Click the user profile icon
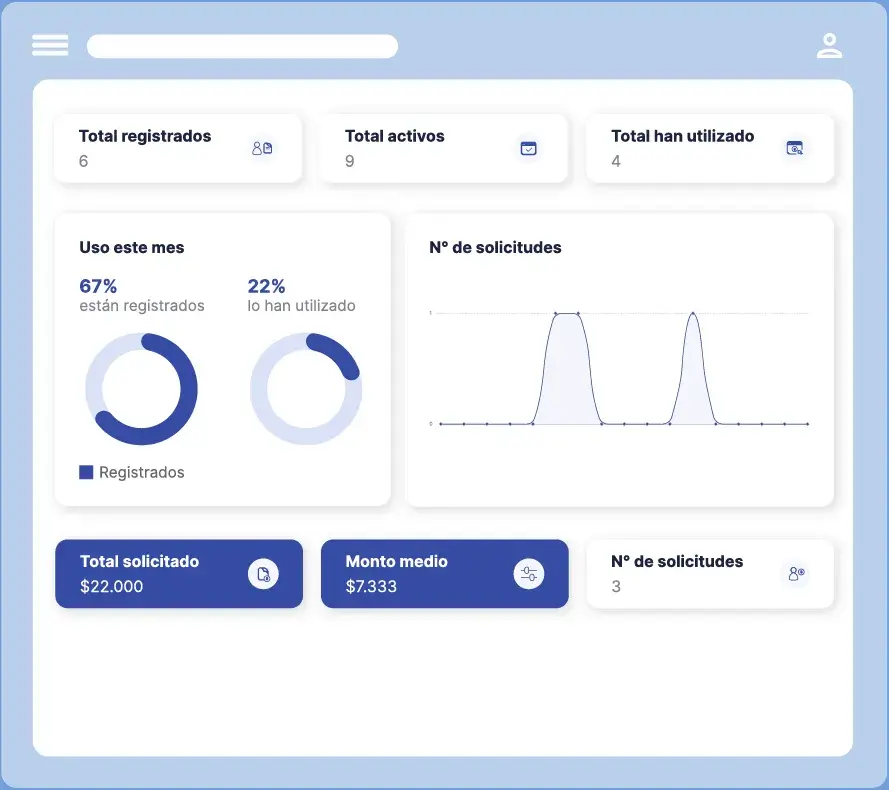The image size is (889, 790). 829,46
